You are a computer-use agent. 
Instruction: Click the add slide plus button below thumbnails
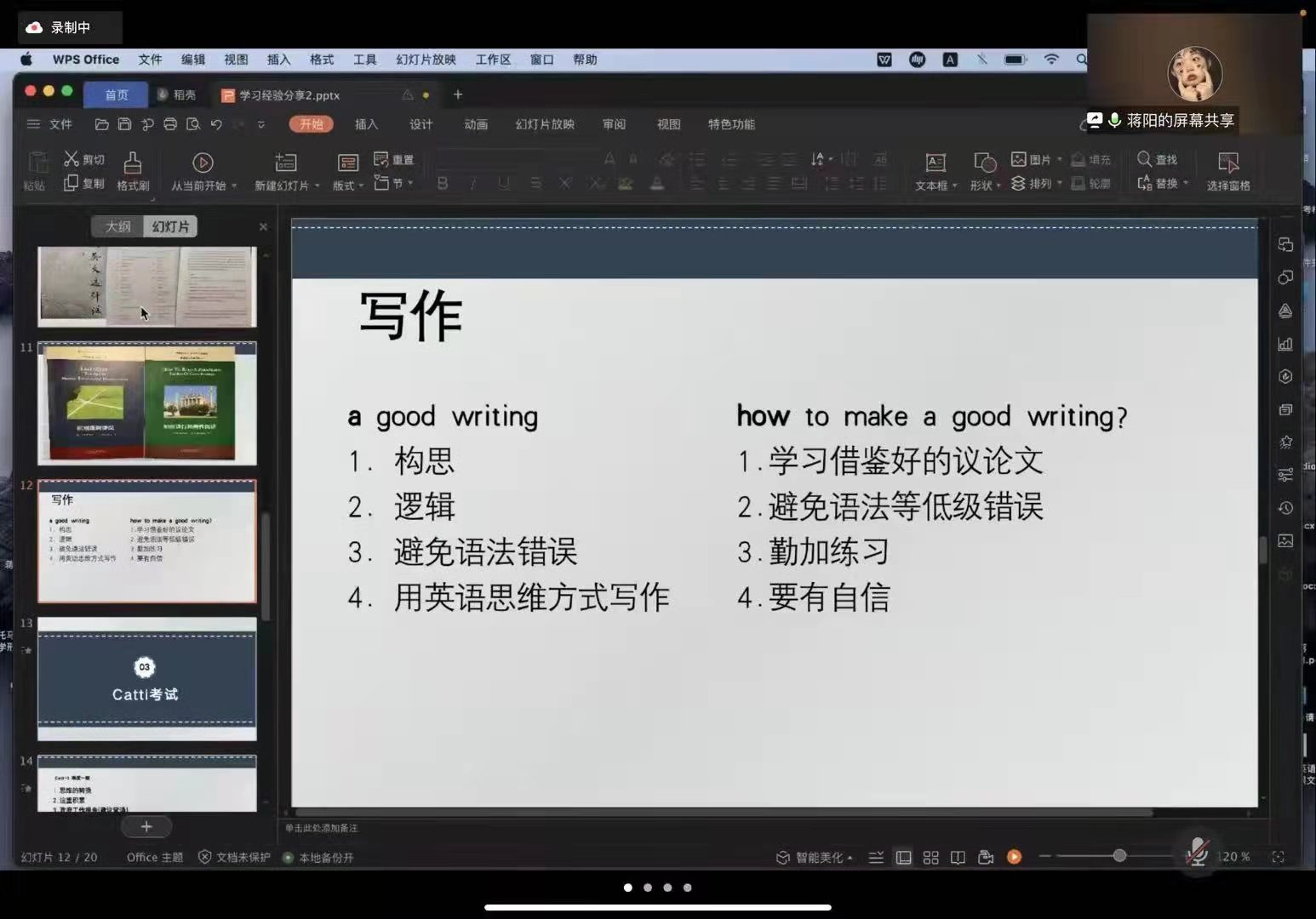coord(146,826)
